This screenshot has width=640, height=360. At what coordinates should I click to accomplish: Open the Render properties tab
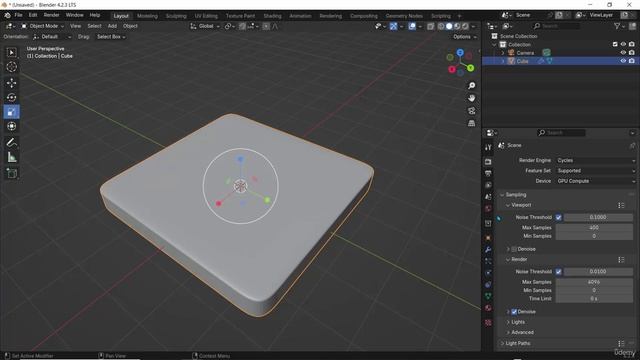coord(488,162)
